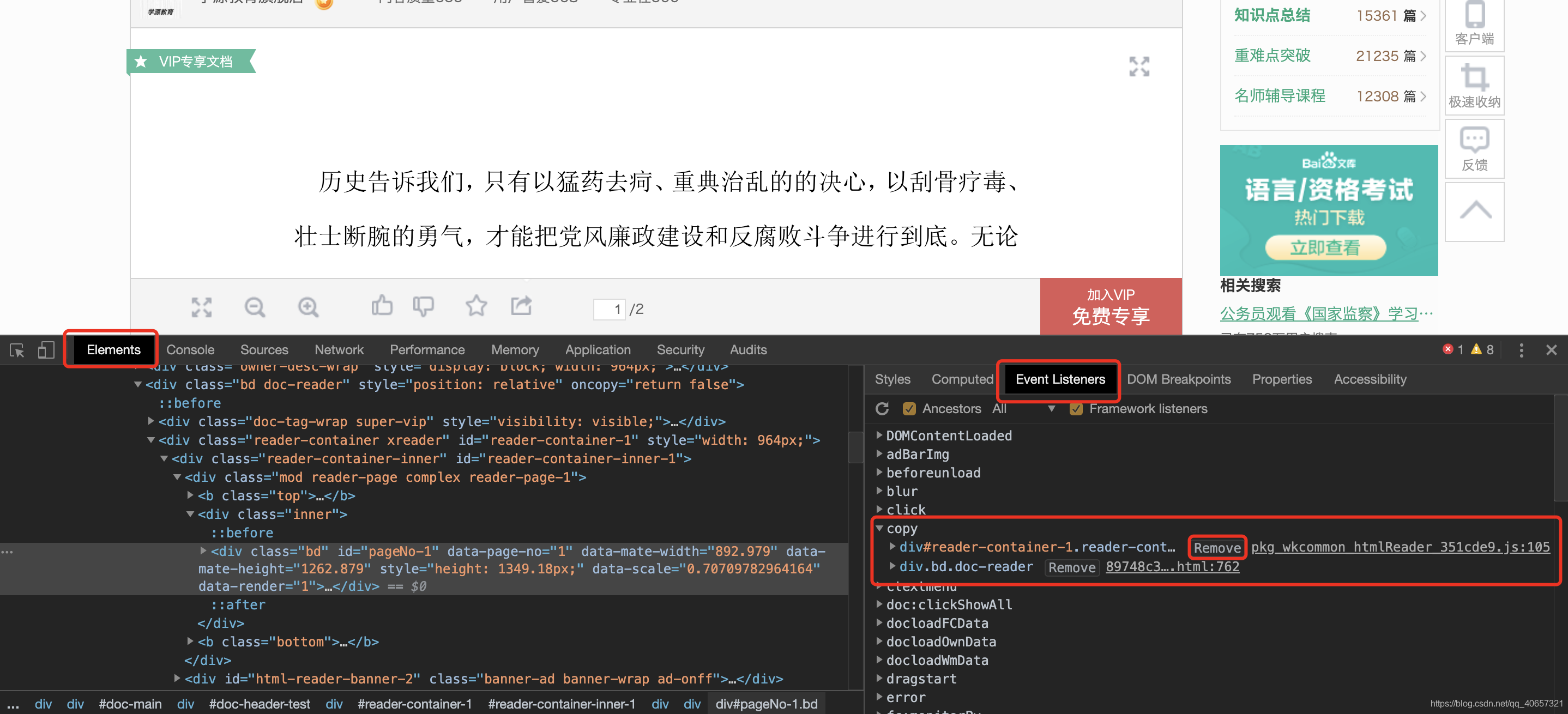Click the inspect element picker icon
Viewport: 1568px width, 714px height.
tap(17, 350)
